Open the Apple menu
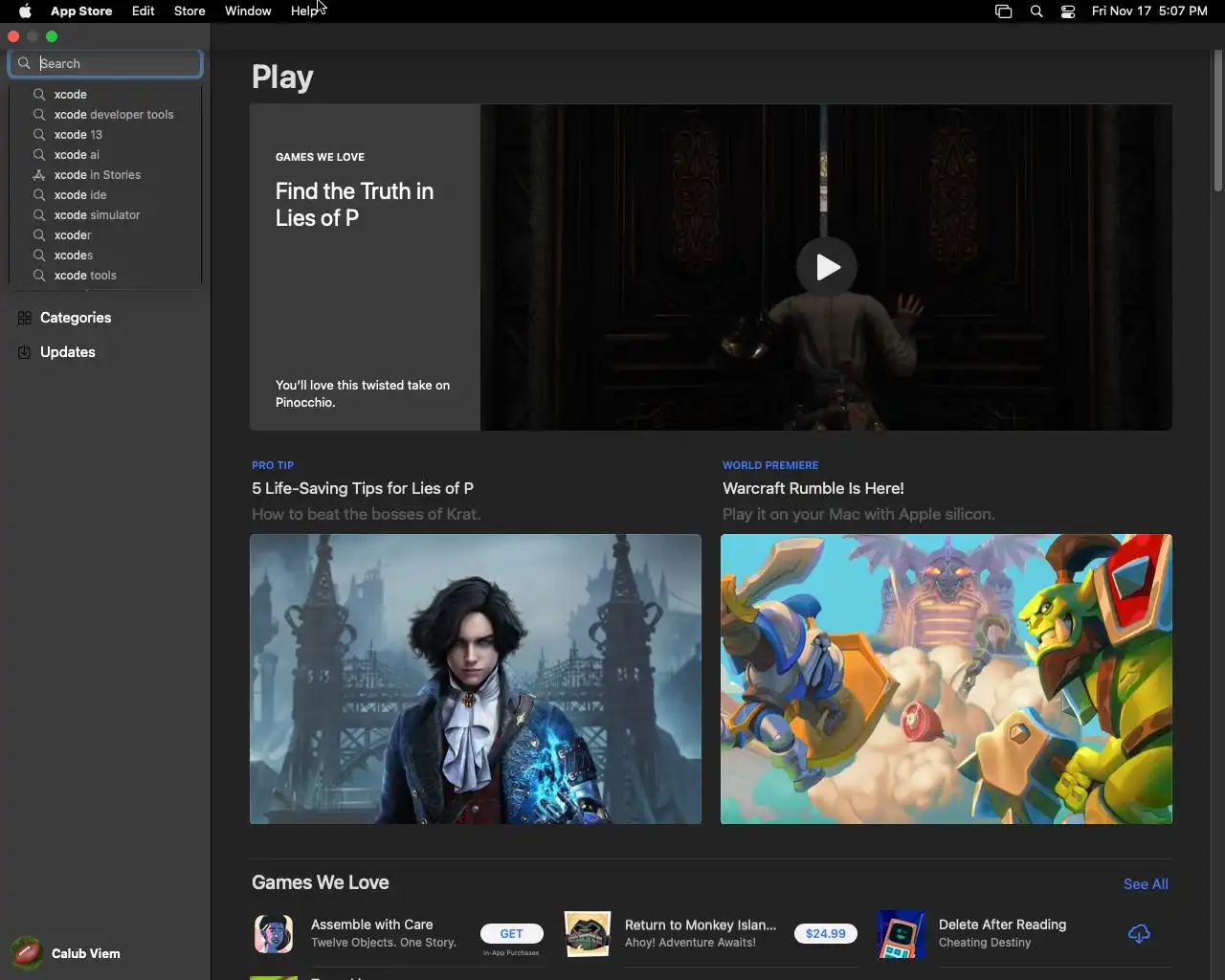Viewport: 1225px width, 980px height. tap(25, 11)
